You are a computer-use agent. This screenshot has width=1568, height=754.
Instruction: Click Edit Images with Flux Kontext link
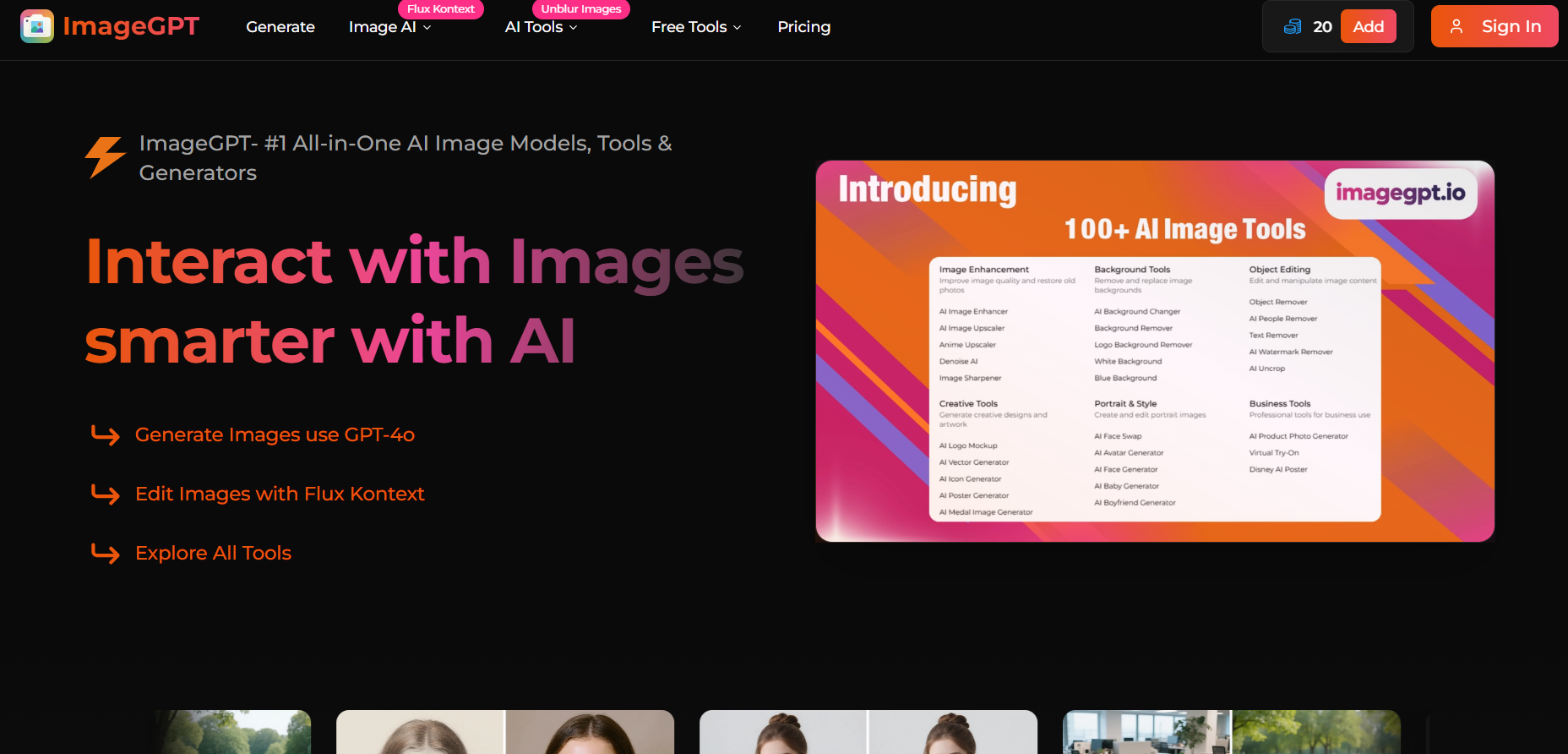[x=280, y=494]
